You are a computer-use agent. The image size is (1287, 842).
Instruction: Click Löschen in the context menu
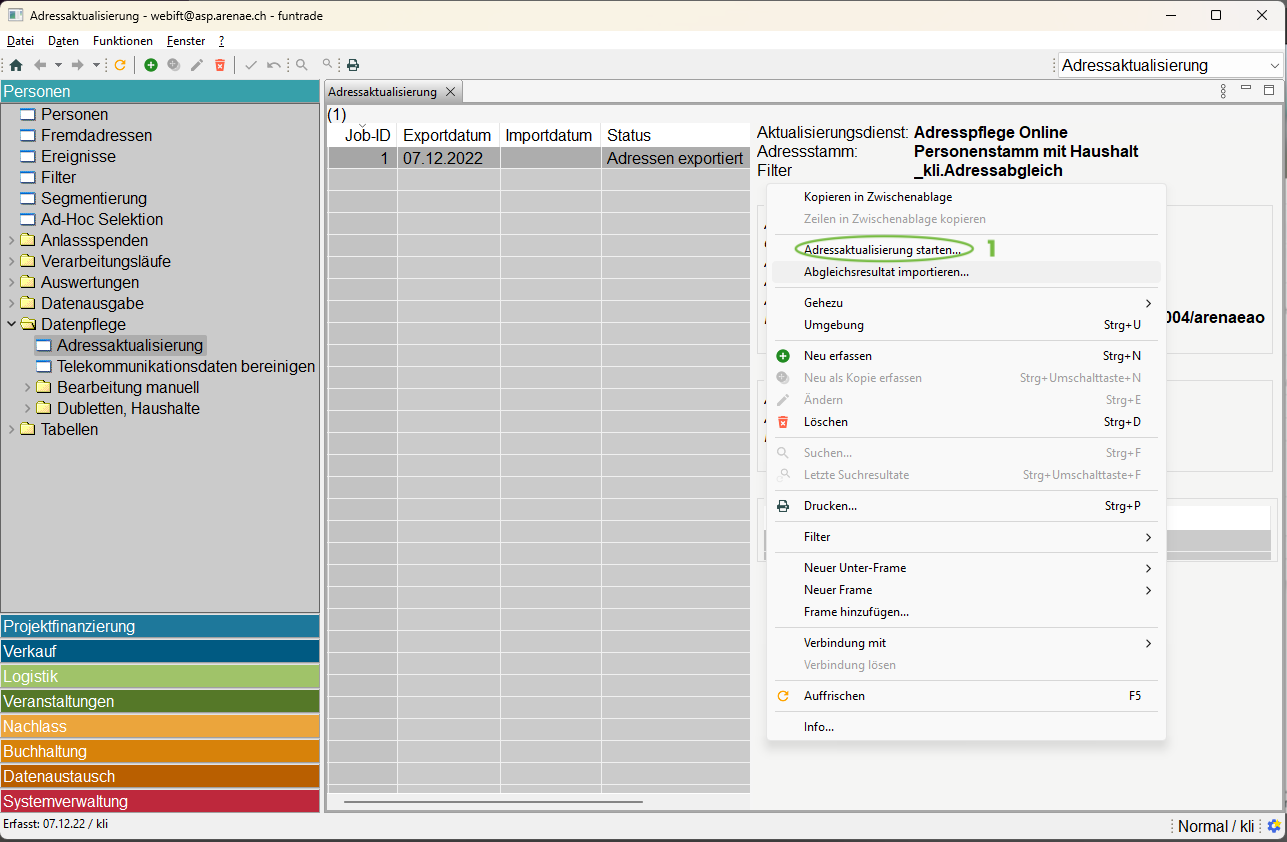[x=825, y=422]
